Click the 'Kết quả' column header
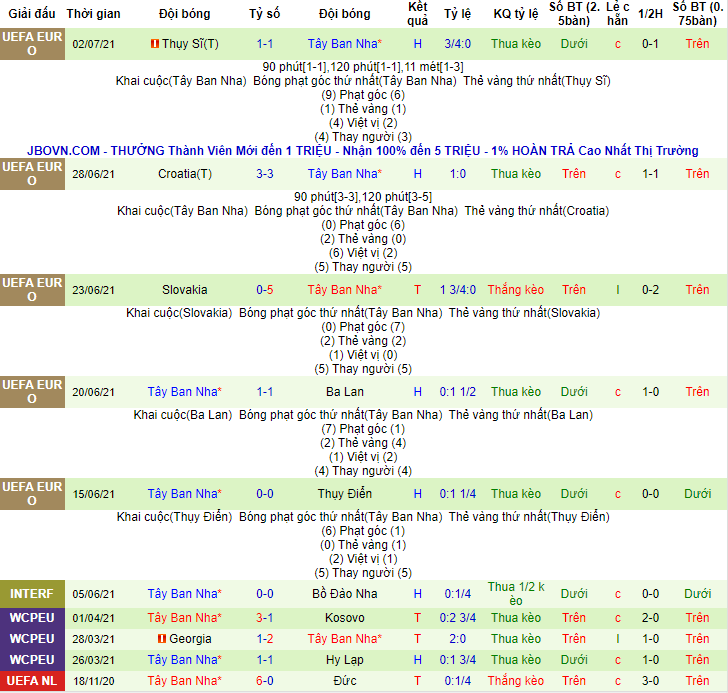The width and height of the screenshot is (728, 693). coord(418,14)
